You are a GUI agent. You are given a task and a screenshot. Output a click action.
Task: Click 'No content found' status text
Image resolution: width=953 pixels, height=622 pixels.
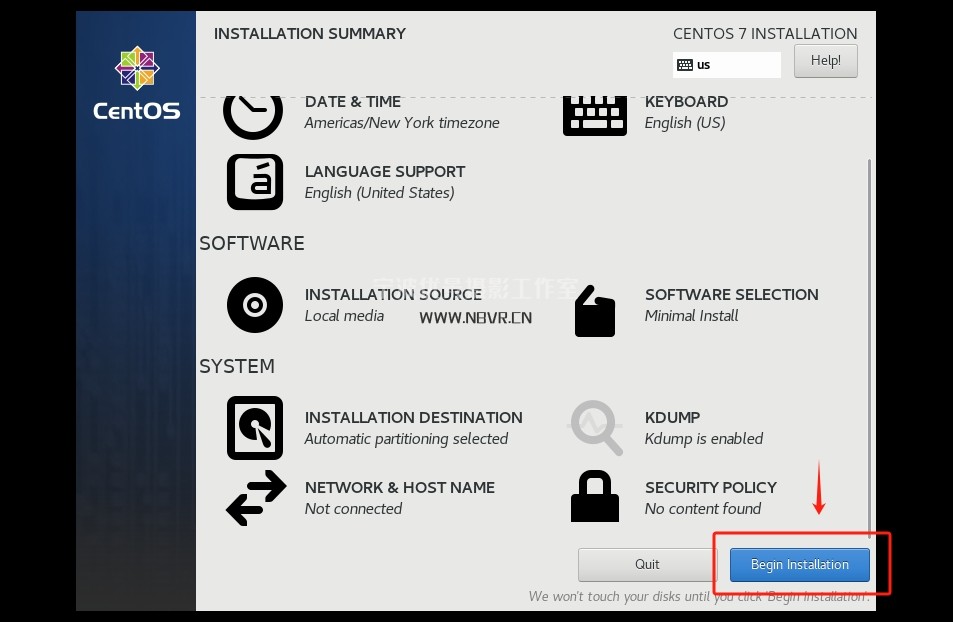point(703,508)
